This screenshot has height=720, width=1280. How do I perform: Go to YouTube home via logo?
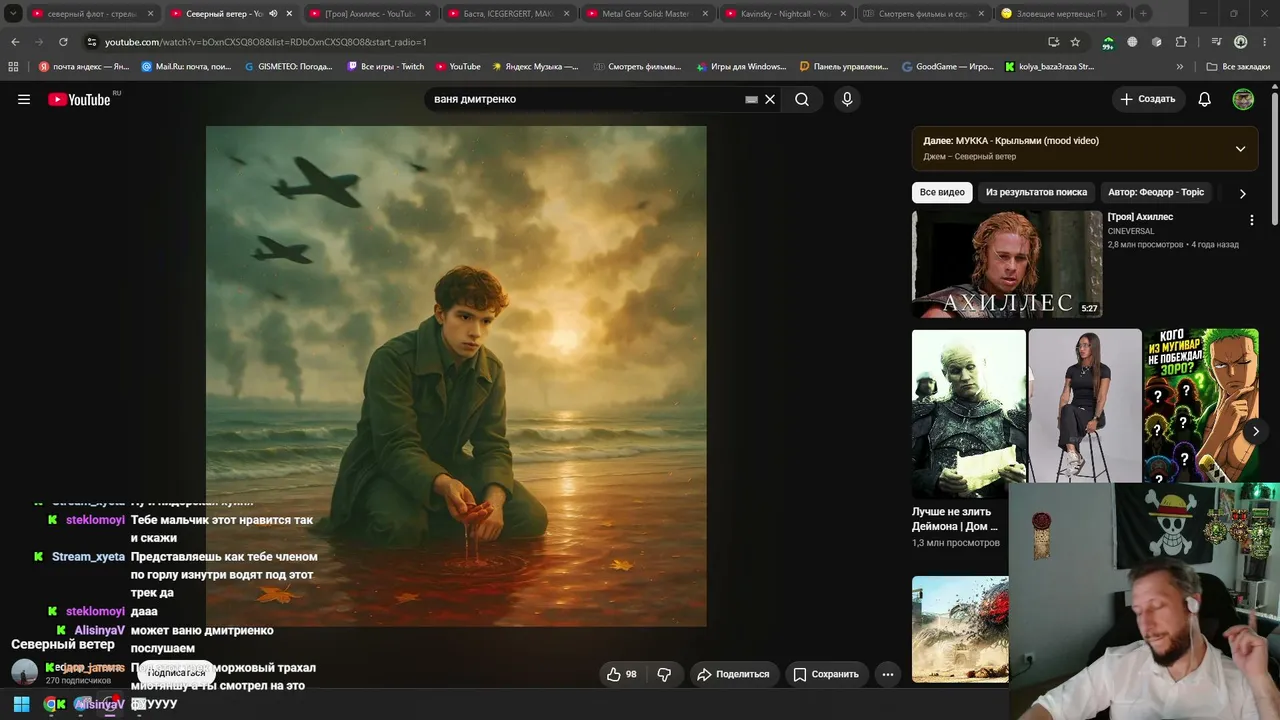80,99
